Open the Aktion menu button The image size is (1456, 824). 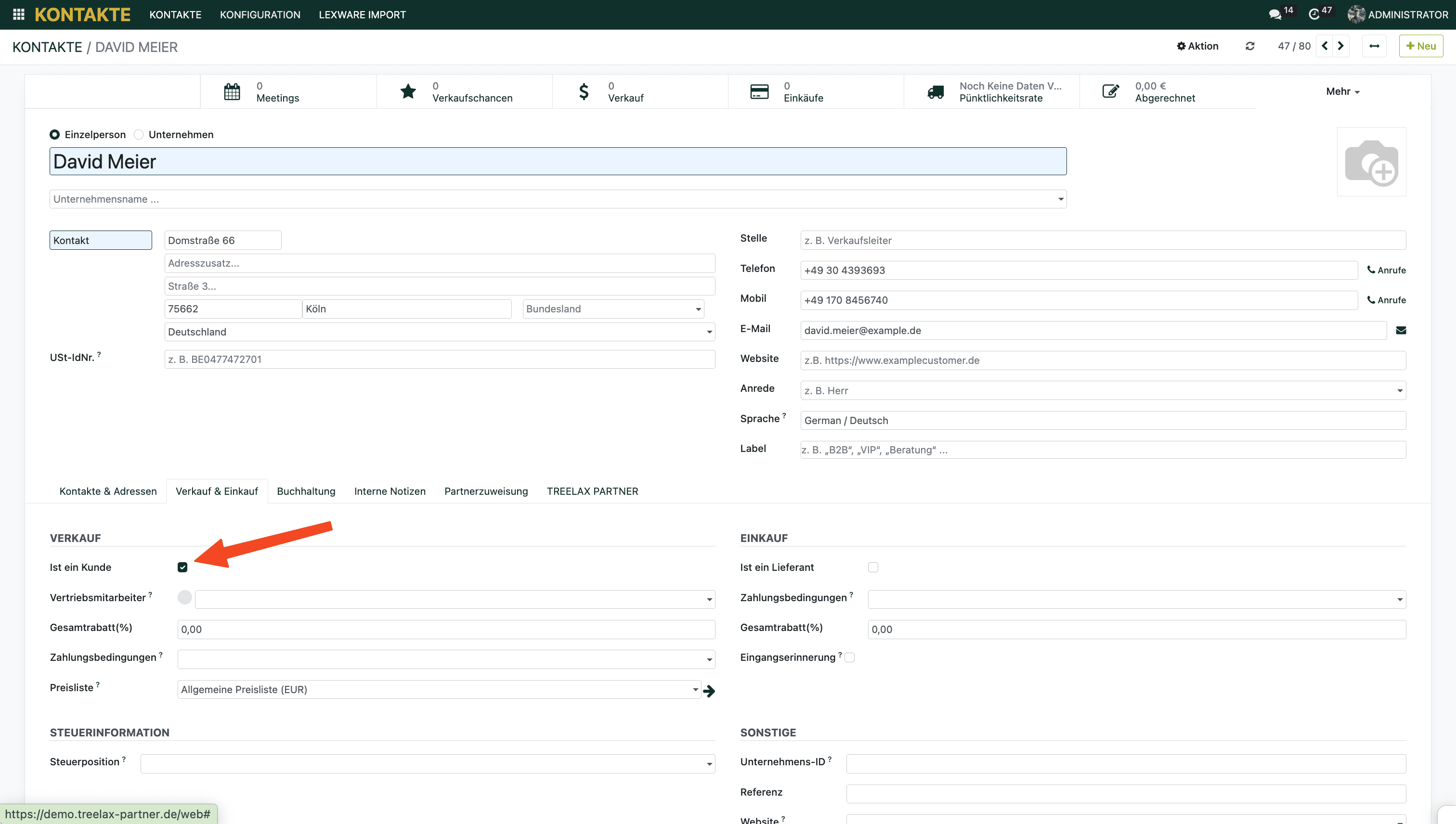[x=1197, y=46]
